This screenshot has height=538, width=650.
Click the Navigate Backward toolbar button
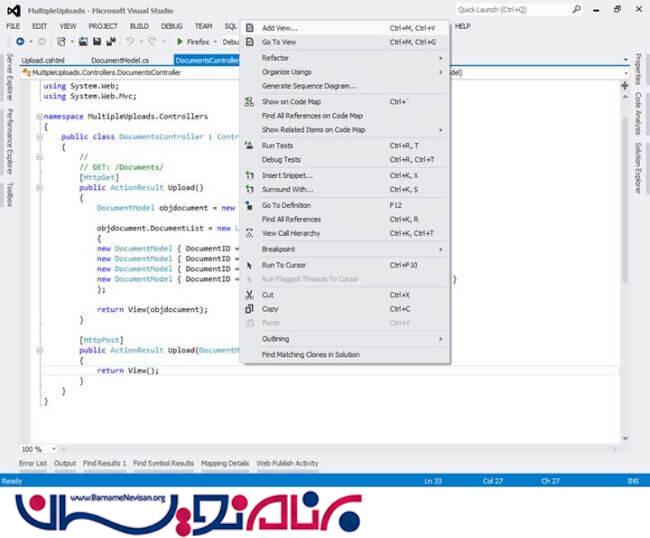(x=20, y=42)
